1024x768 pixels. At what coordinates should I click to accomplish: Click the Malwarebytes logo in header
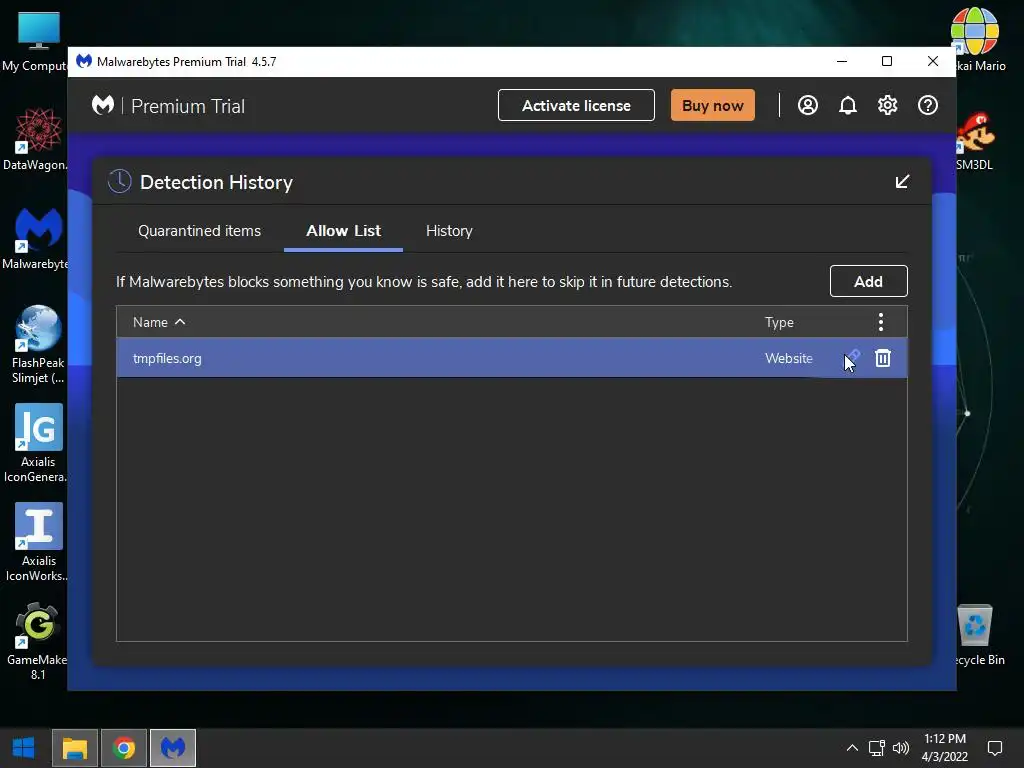[x=103, y=105]
